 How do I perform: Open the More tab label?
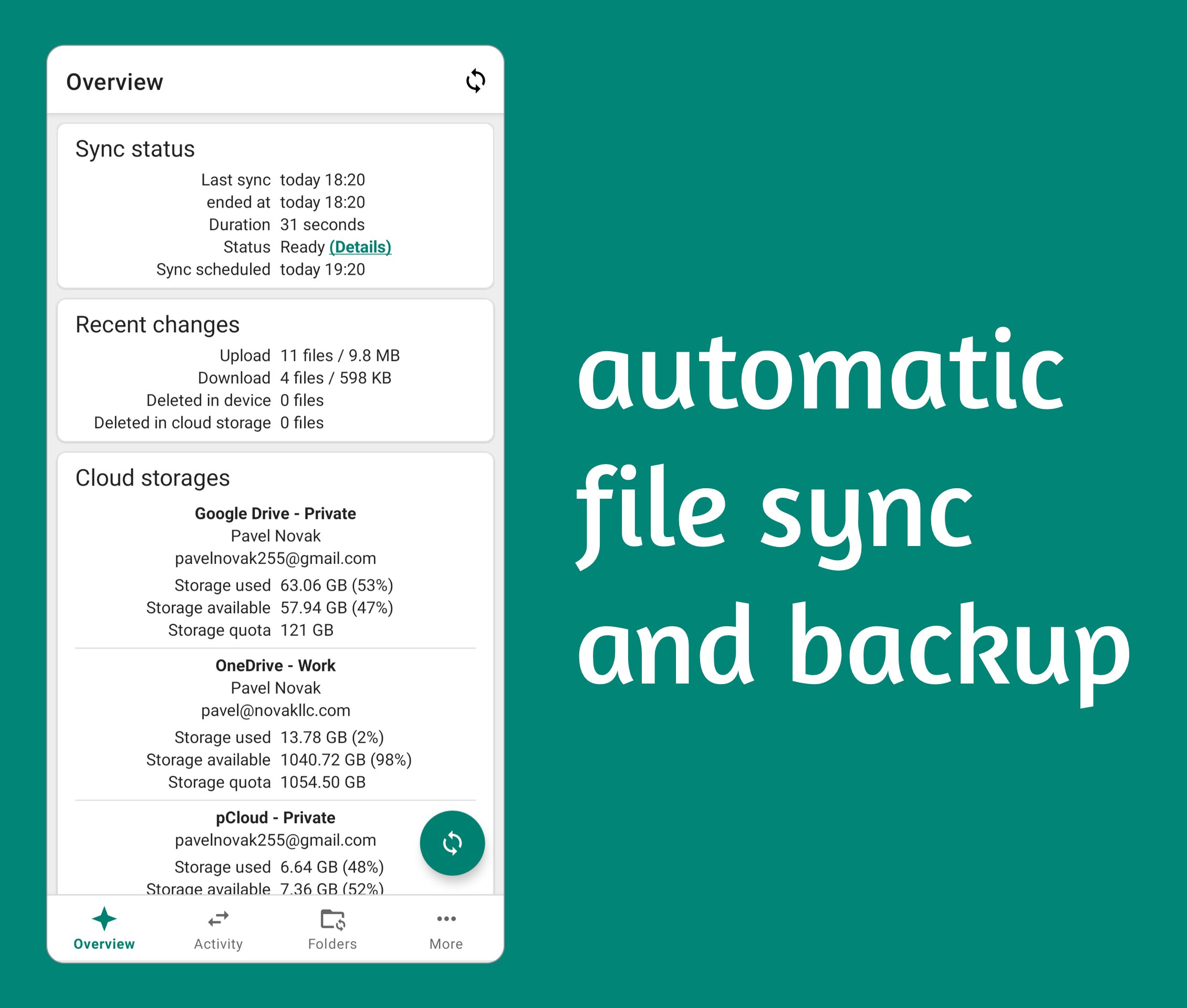pos(446,944)
